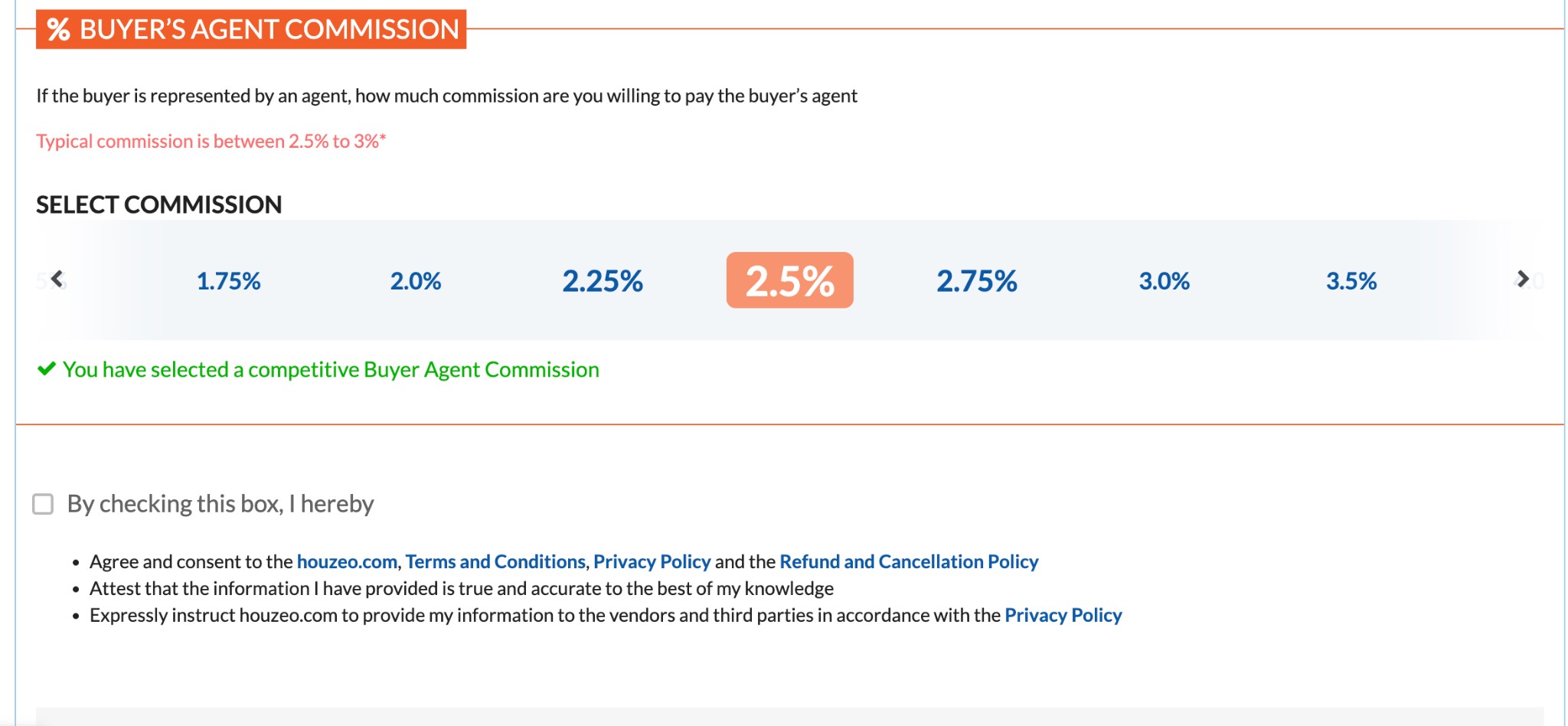Choose the 2.25% commission rate

click(603, 281)
